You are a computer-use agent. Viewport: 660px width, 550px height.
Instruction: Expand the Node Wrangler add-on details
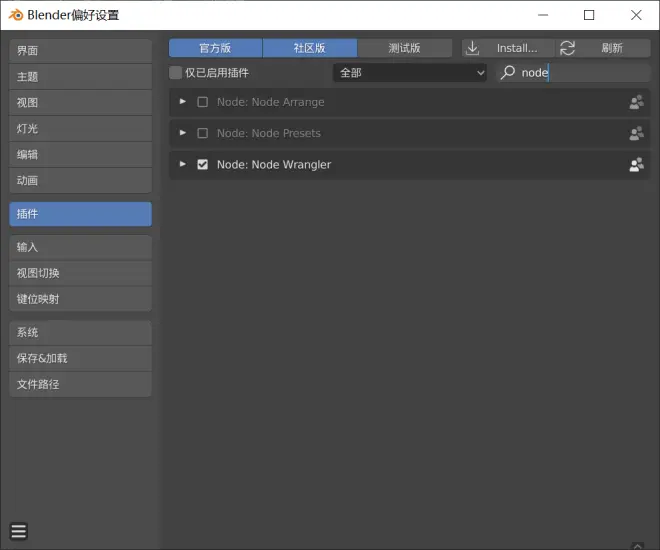pos(183,164)
